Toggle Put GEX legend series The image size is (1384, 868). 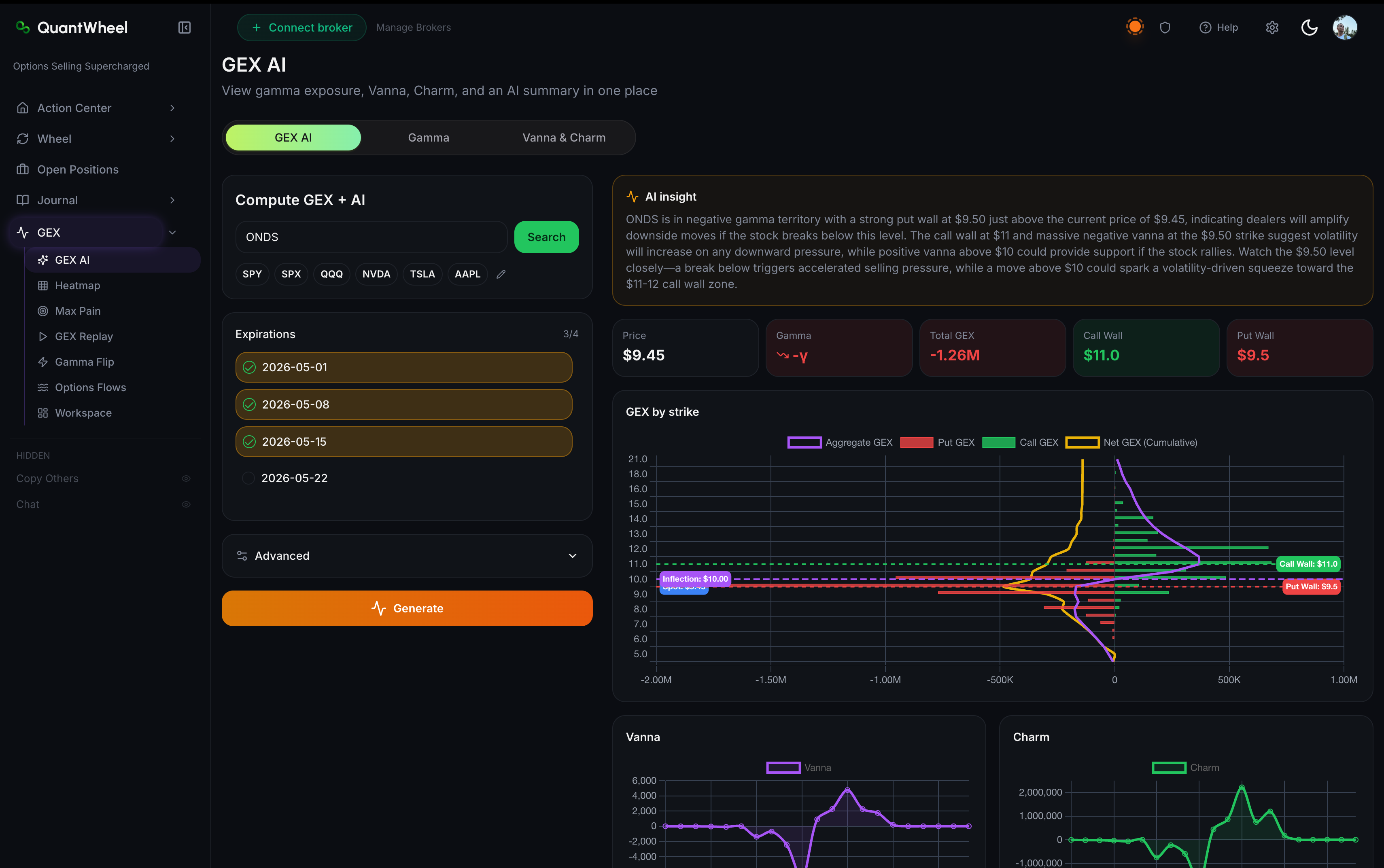tap(937, 442)
